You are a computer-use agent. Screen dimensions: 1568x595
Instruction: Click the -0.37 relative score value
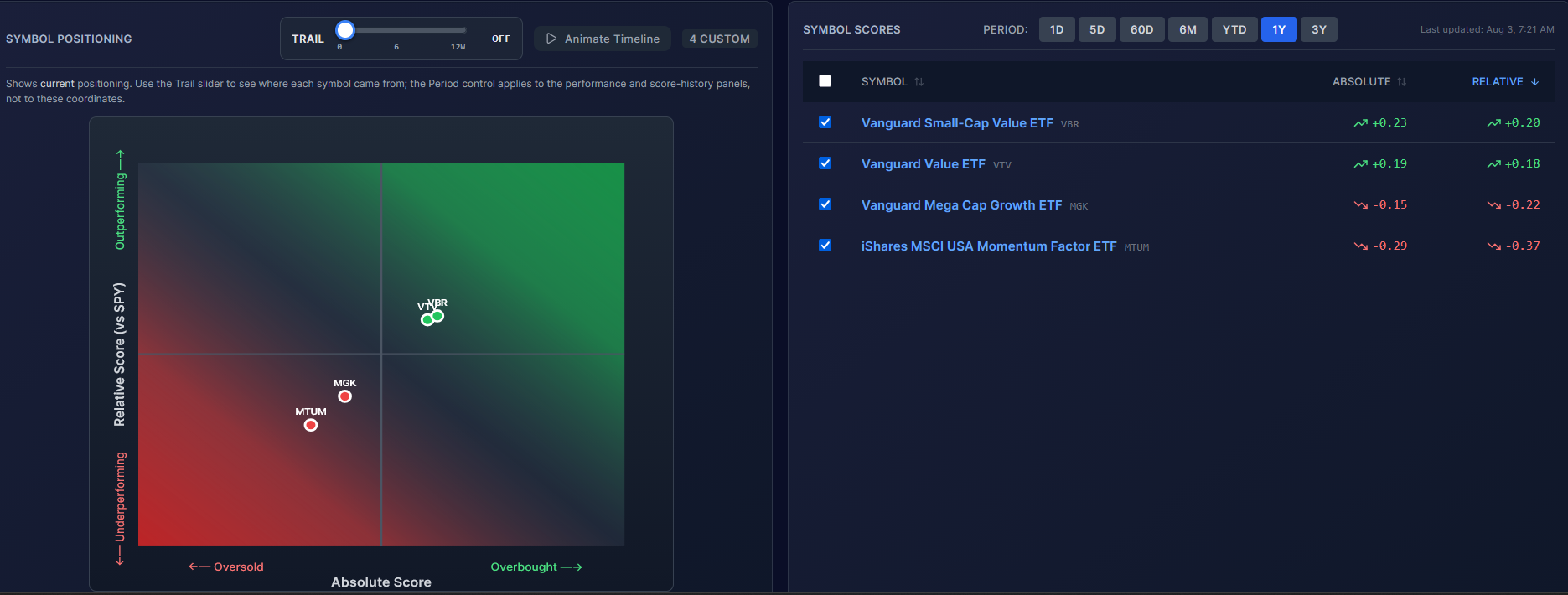1523,246
